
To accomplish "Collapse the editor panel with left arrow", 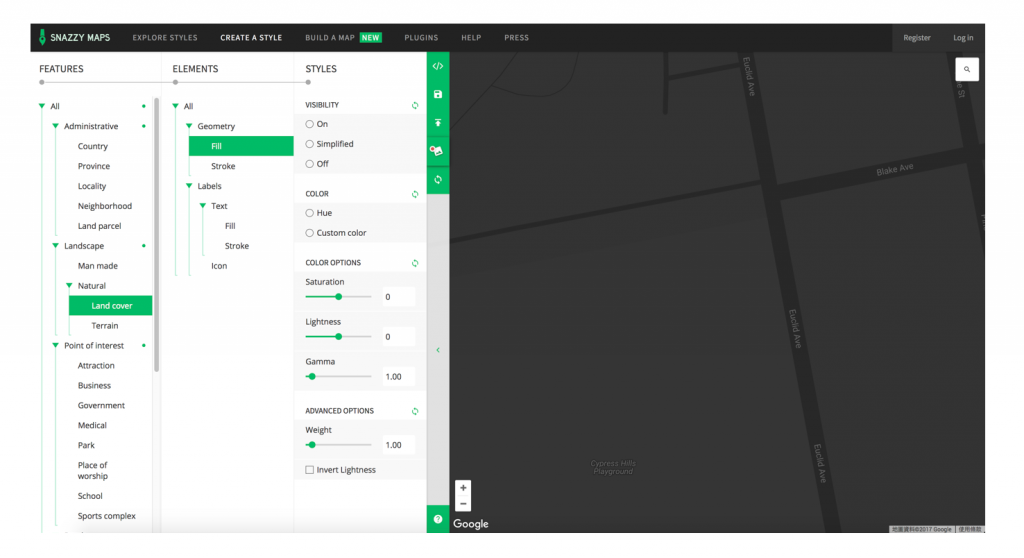I will 438,350.
